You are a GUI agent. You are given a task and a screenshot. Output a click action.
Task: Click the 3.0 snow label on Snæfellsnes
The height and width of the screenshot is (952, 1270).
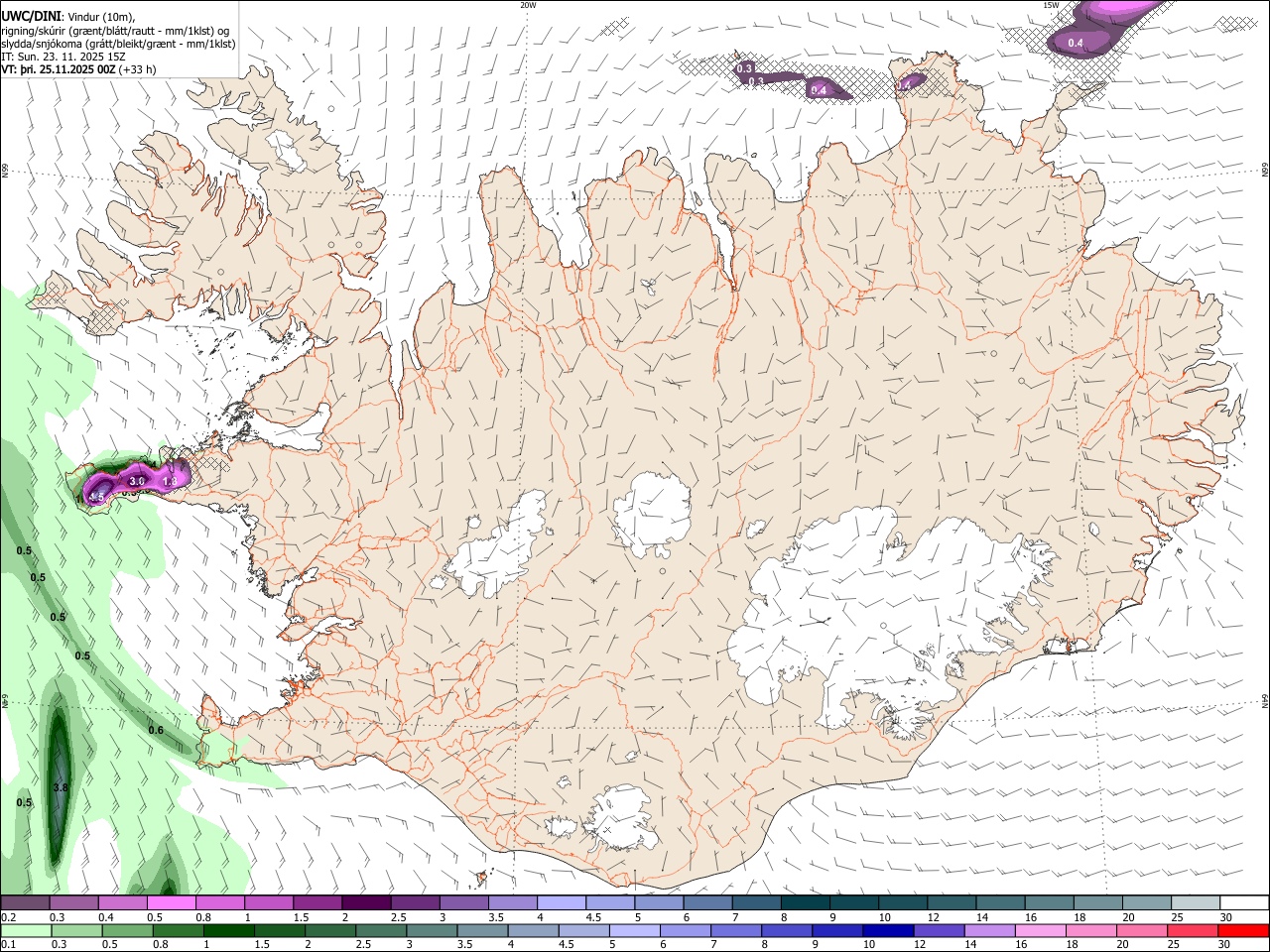point(138,481)
